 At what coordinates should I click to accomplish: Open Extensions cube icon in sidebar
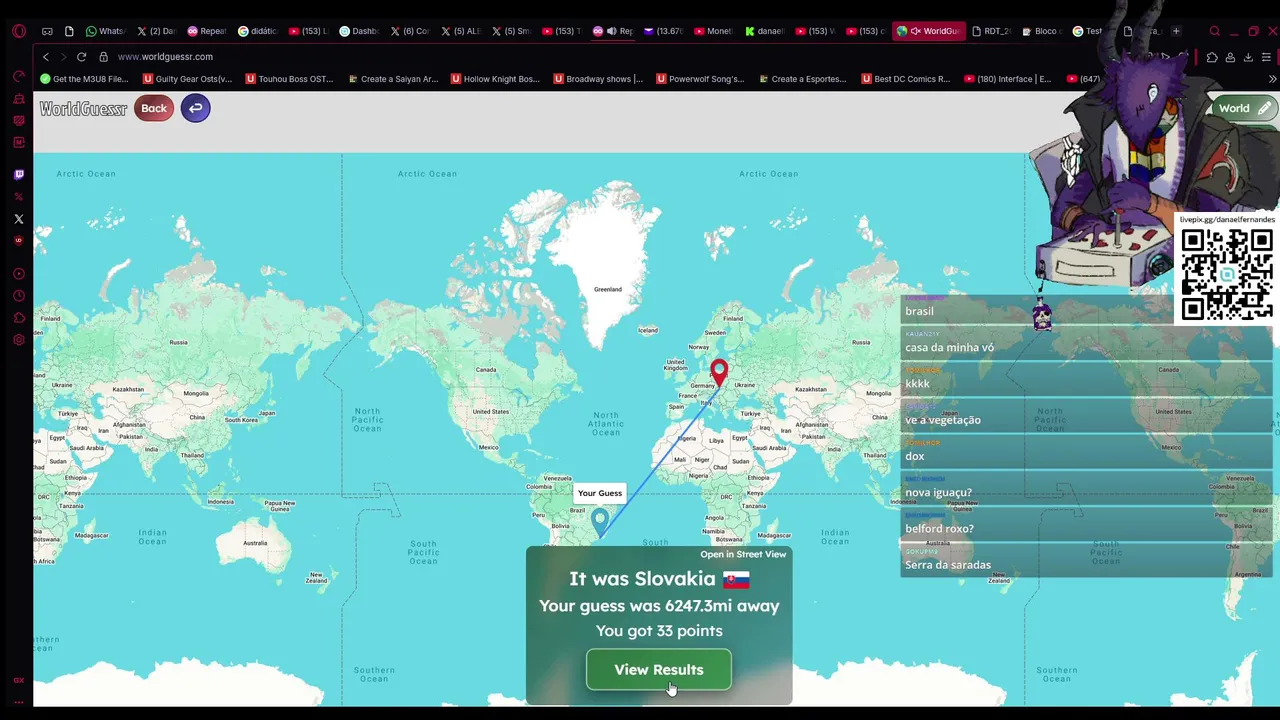click(x=19, y=318)
